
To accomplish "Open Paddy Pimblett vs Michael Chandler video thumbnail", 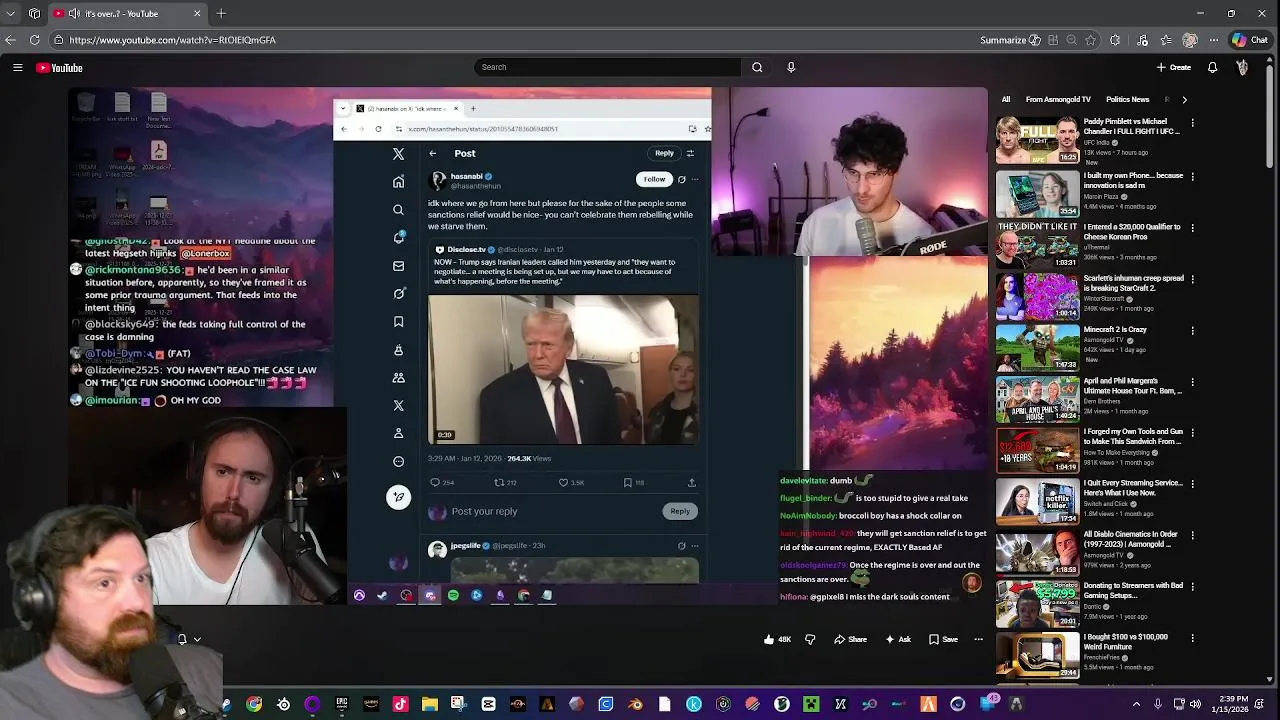I will [x=1037, y=140].
